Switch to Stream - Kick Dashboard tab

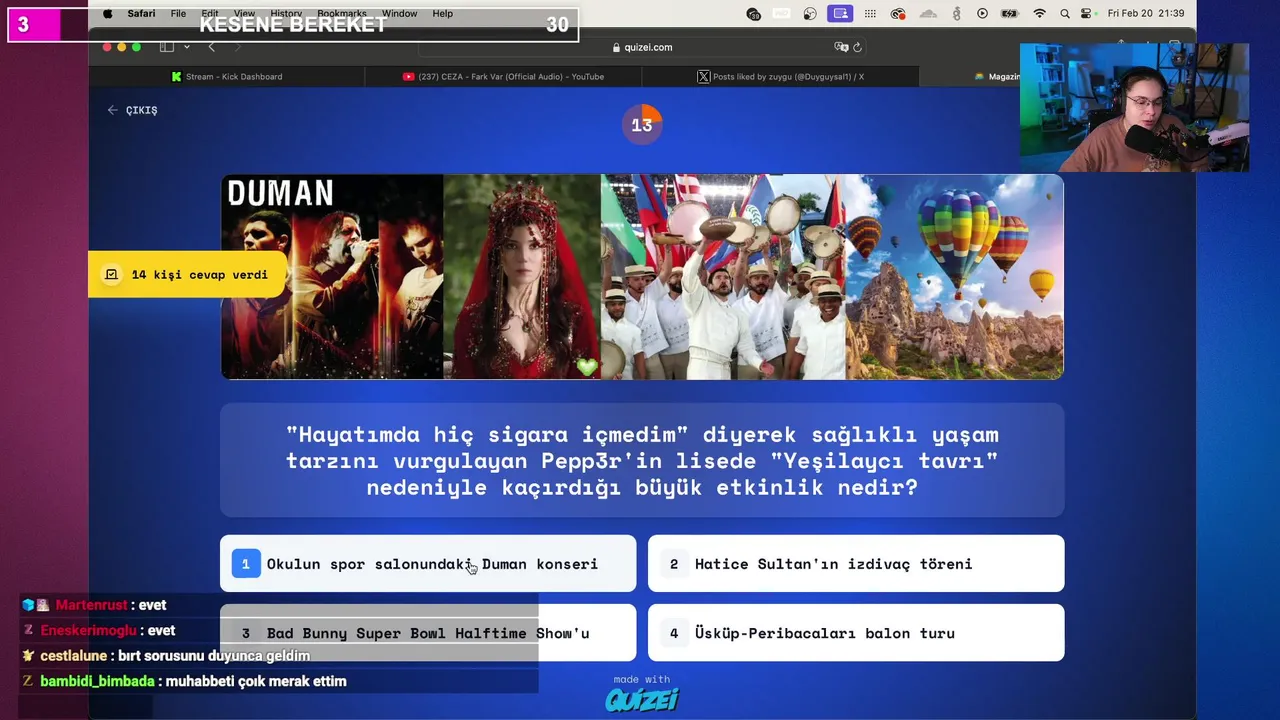click(x=227, y=76)
